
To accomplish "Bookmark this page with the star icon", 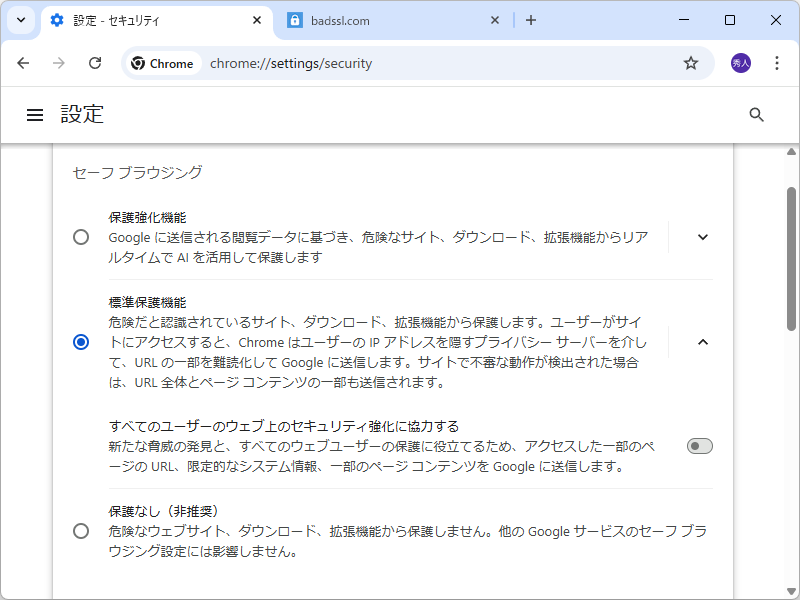I will 690,62.
